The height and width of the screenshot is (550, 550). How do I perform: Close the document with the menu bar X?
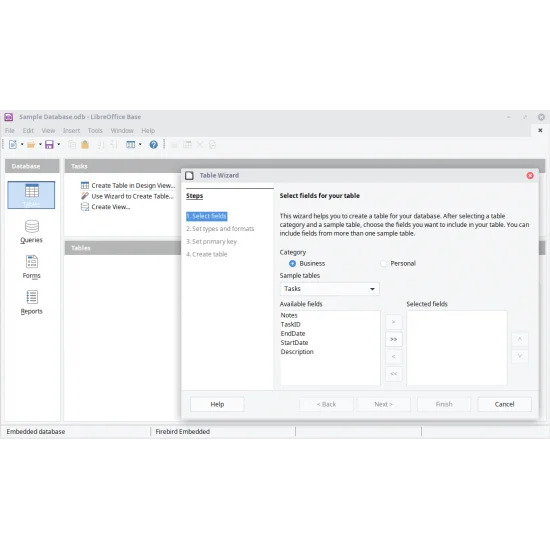[x=540, y=130]
